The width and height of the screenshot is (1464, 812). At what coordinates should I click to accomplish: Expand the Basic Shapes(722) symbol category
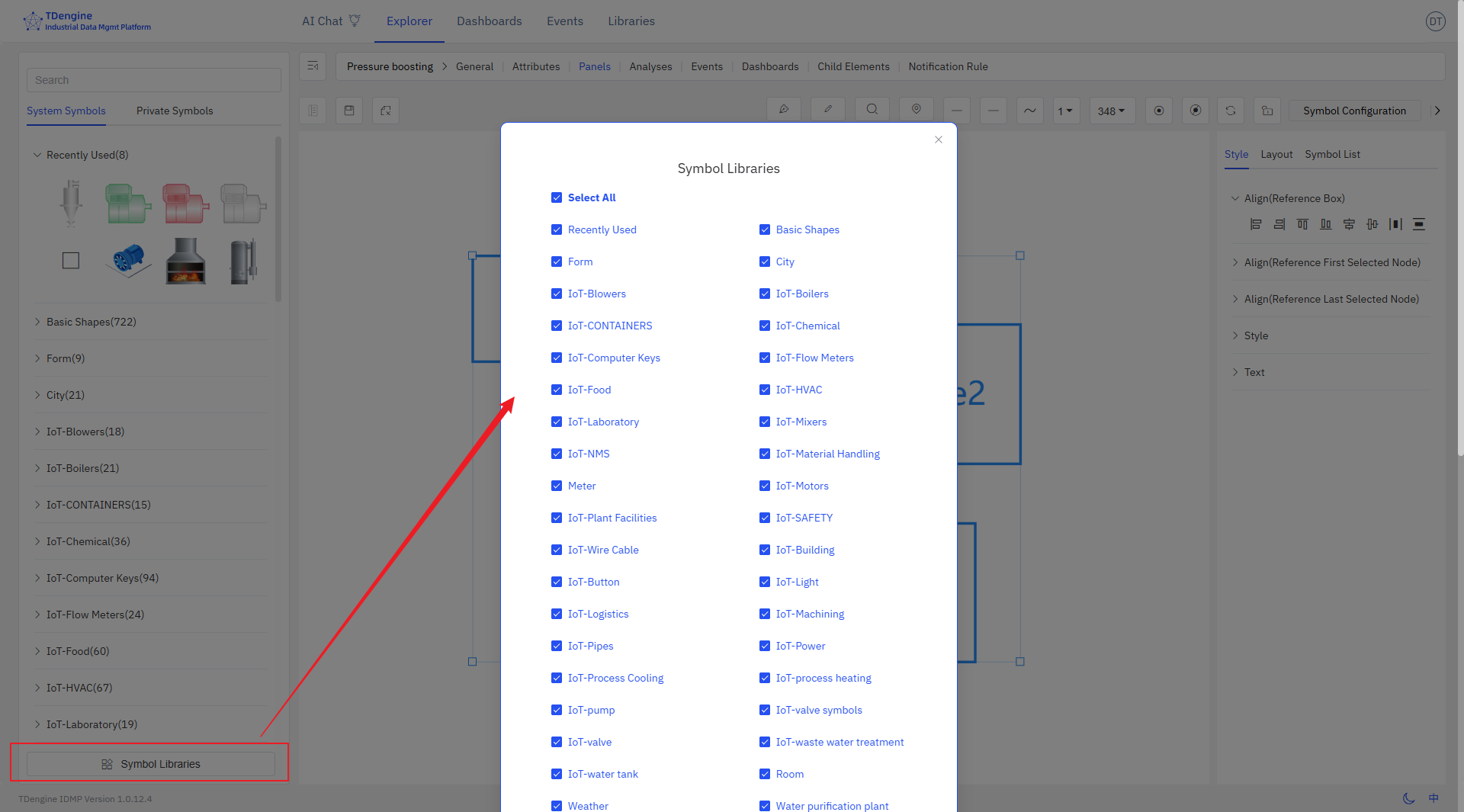(x=90, y=322)
